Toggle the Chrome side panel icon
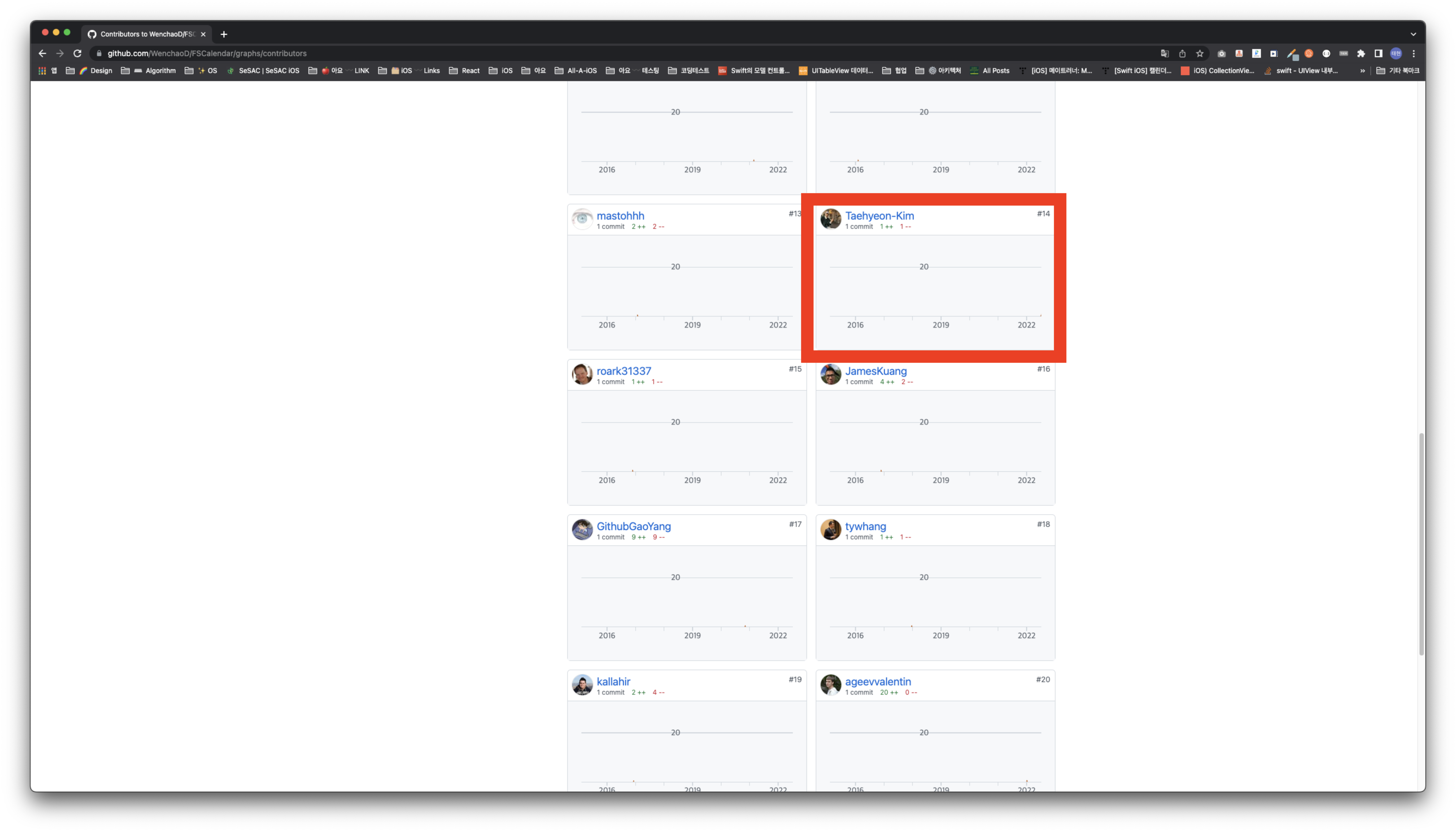 coord(1378,53)
